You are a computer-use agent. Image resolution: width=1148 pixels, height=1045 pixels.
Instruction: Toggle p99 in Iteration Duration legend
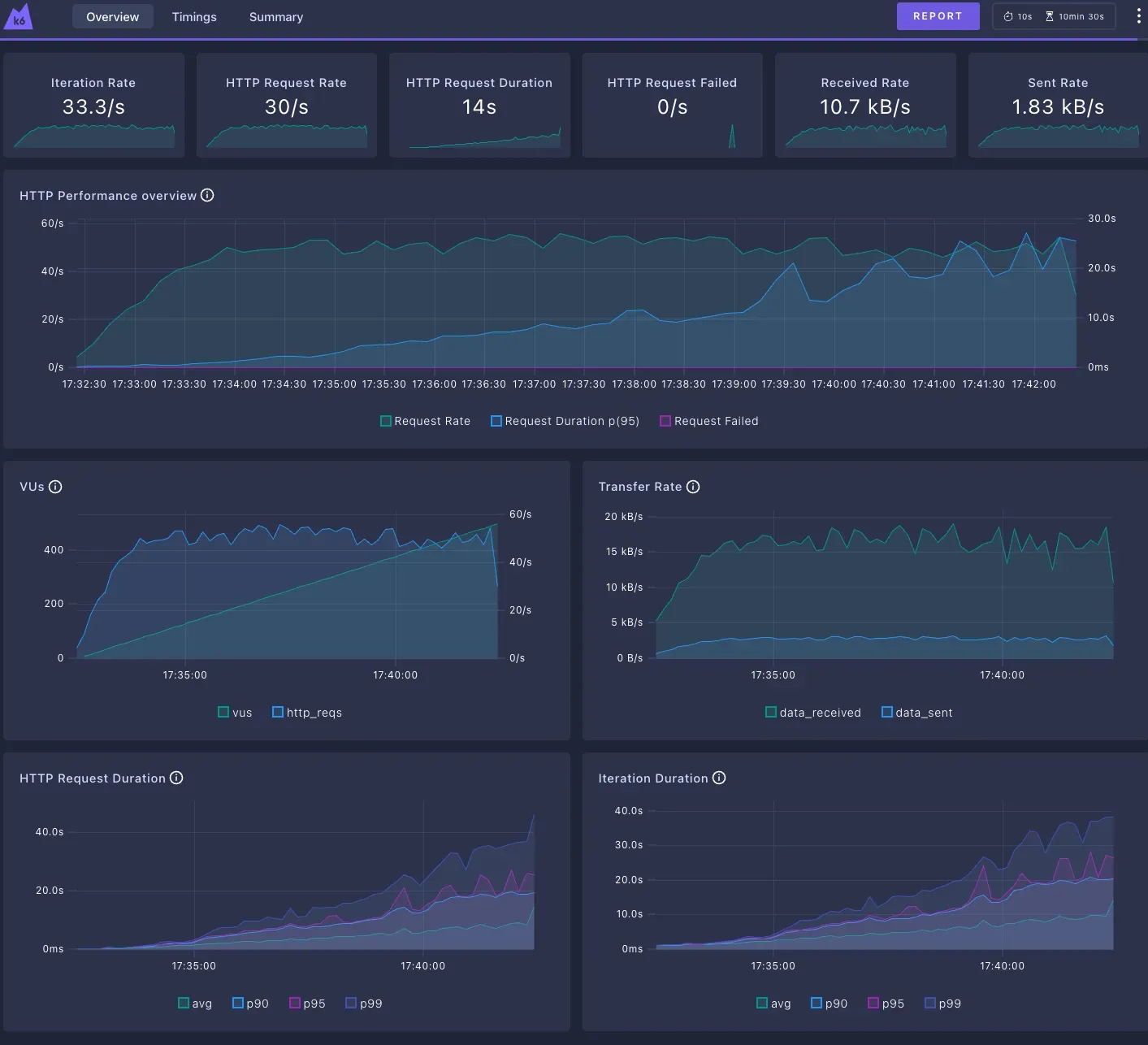click(x=942, y=1004)
